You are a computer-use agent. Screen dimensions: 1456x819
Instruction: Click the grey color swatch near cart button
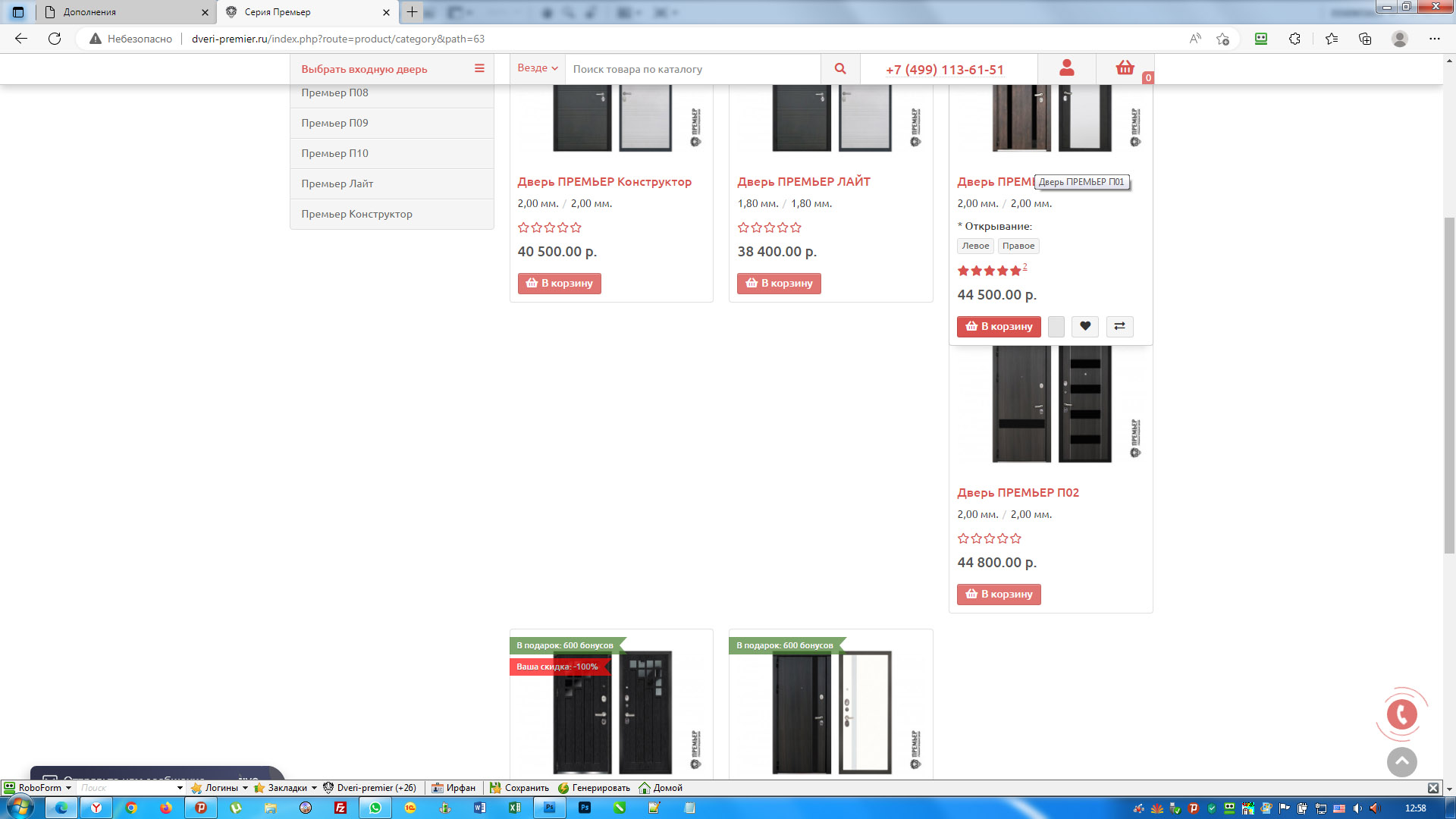click(1056, 326)
